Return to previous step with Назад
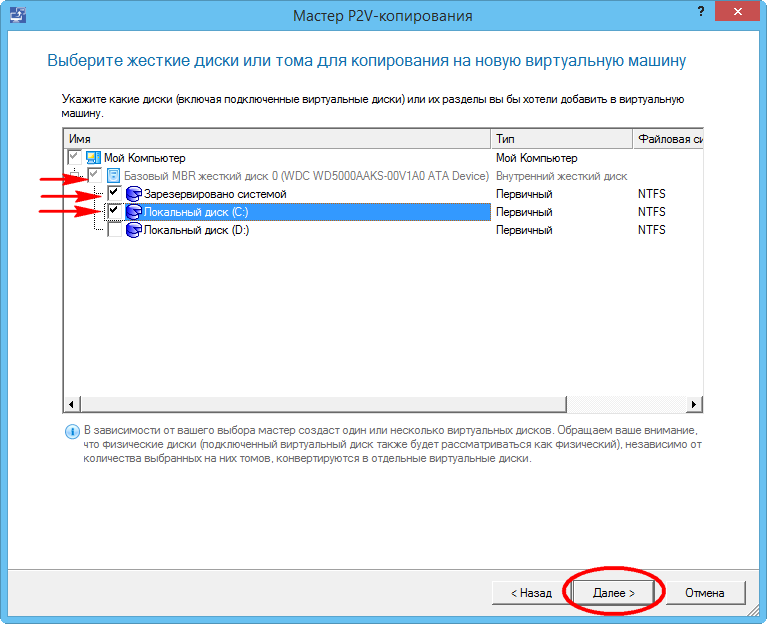Image resolution: width=767 pixels, height=624 pixels. click(531, 593)
